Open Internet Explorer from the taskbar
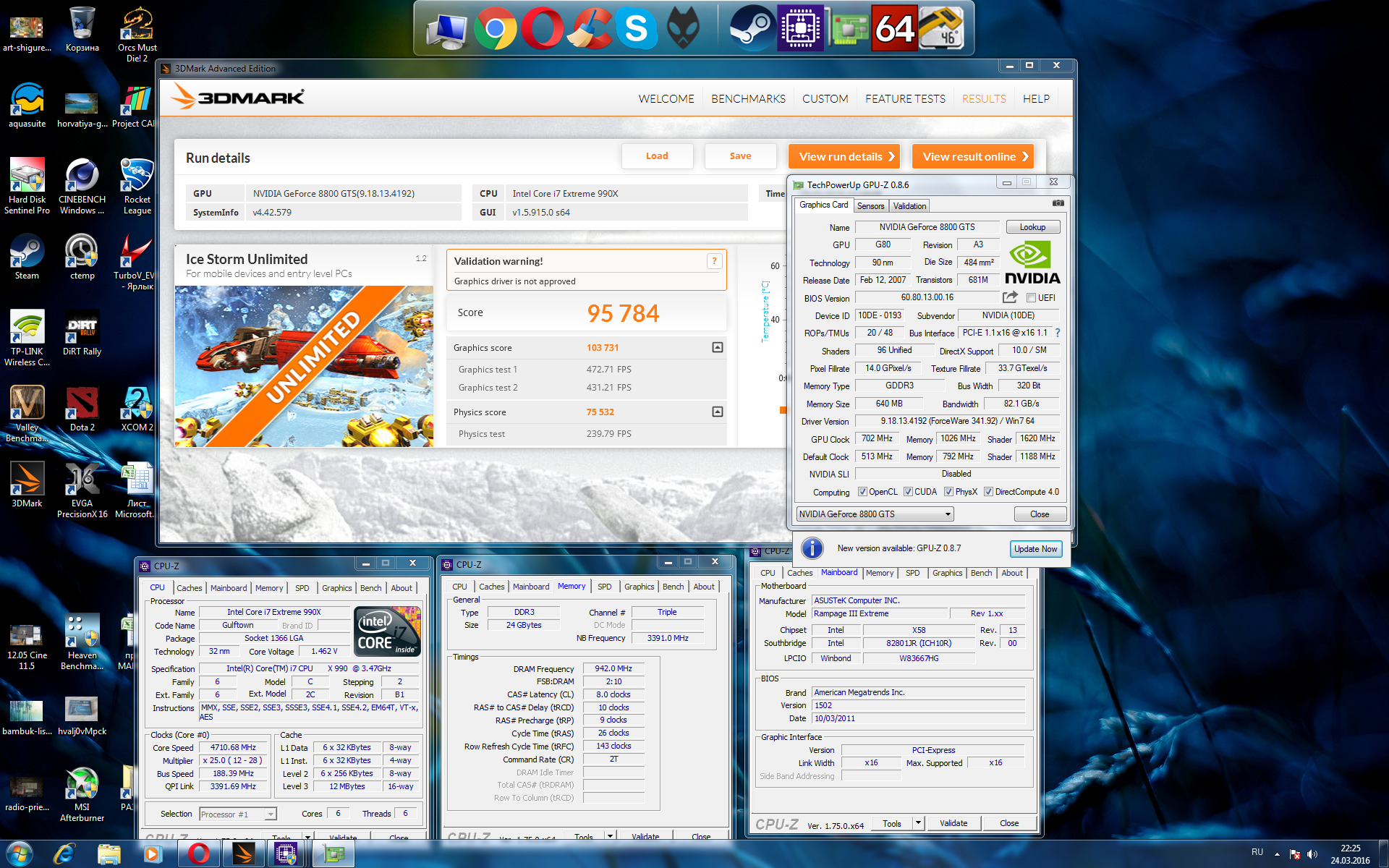Screen dimensions: 1389x868 click(64, 854)
